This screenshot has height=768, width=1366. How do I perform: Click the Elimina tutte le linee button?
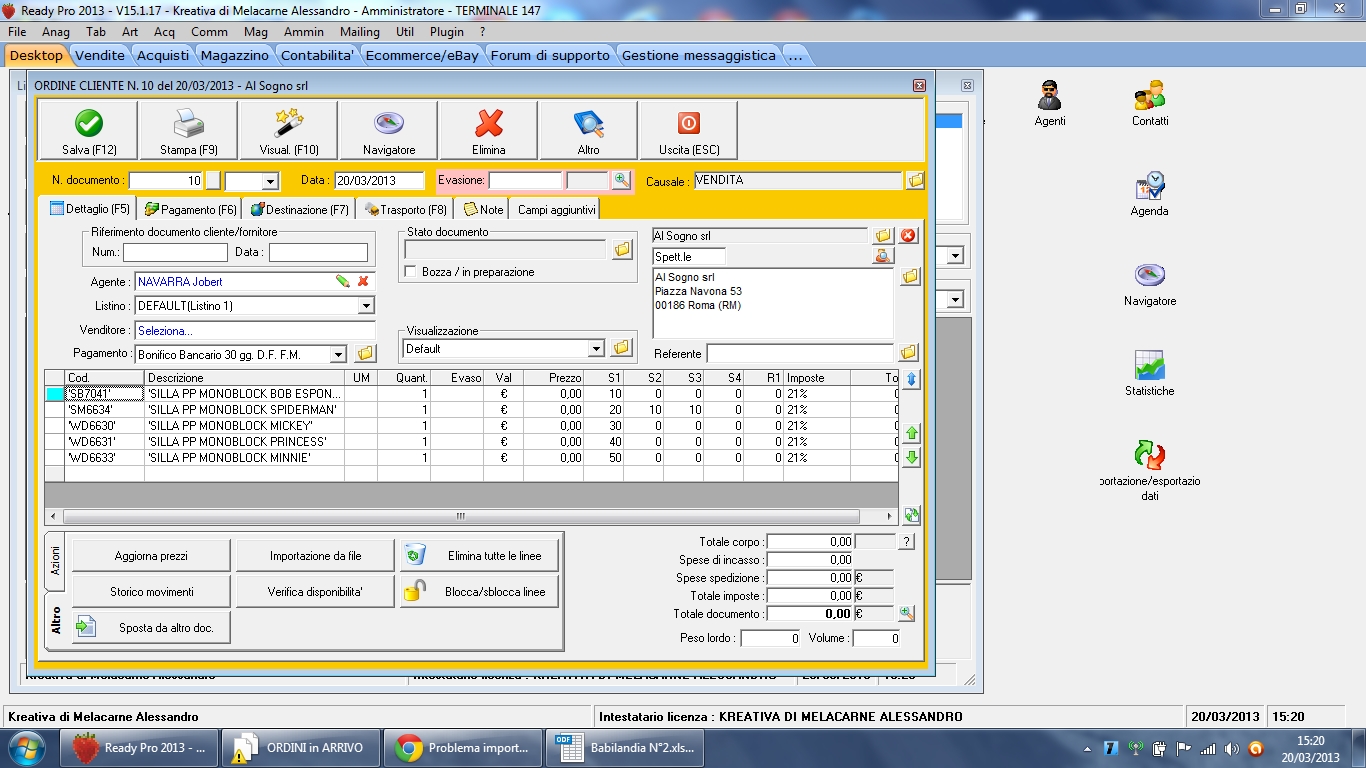(480, 556)
